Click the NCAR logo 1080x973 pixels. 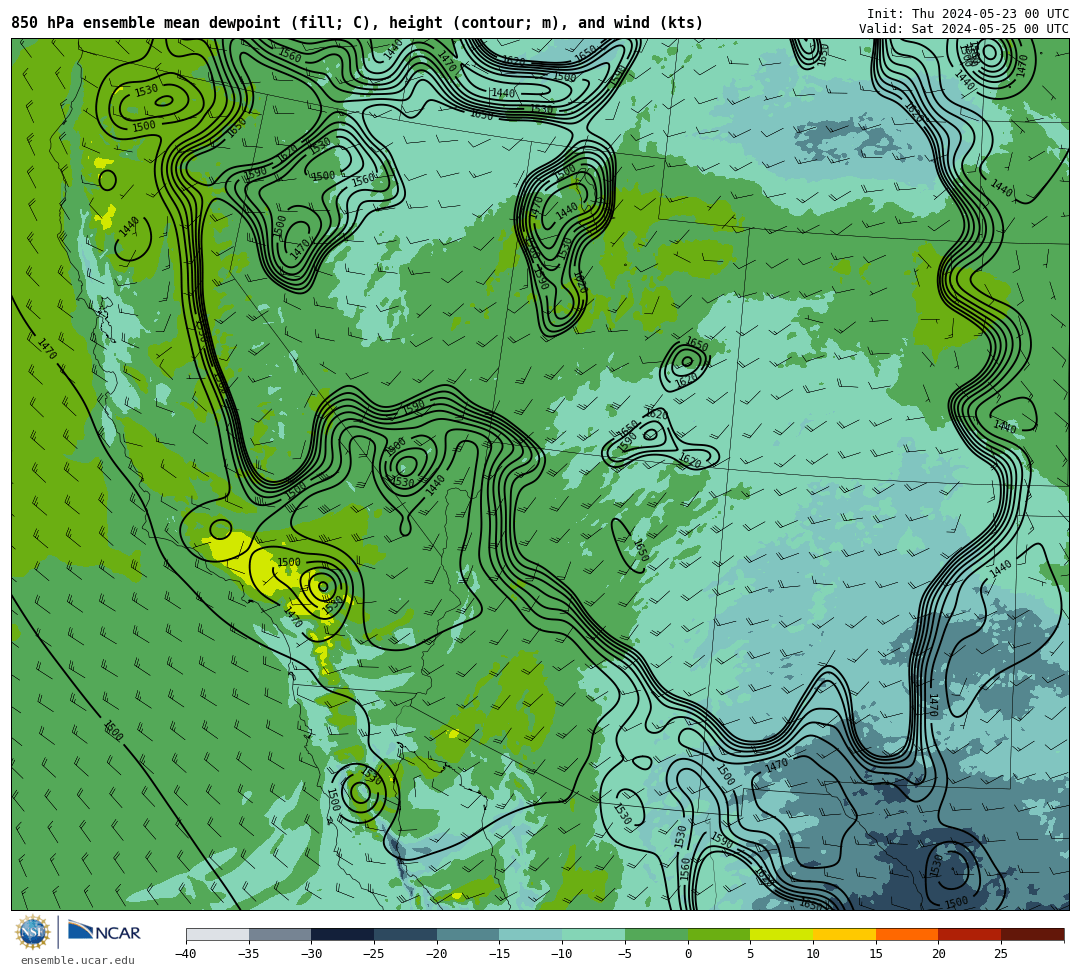[x=104, y=932]
